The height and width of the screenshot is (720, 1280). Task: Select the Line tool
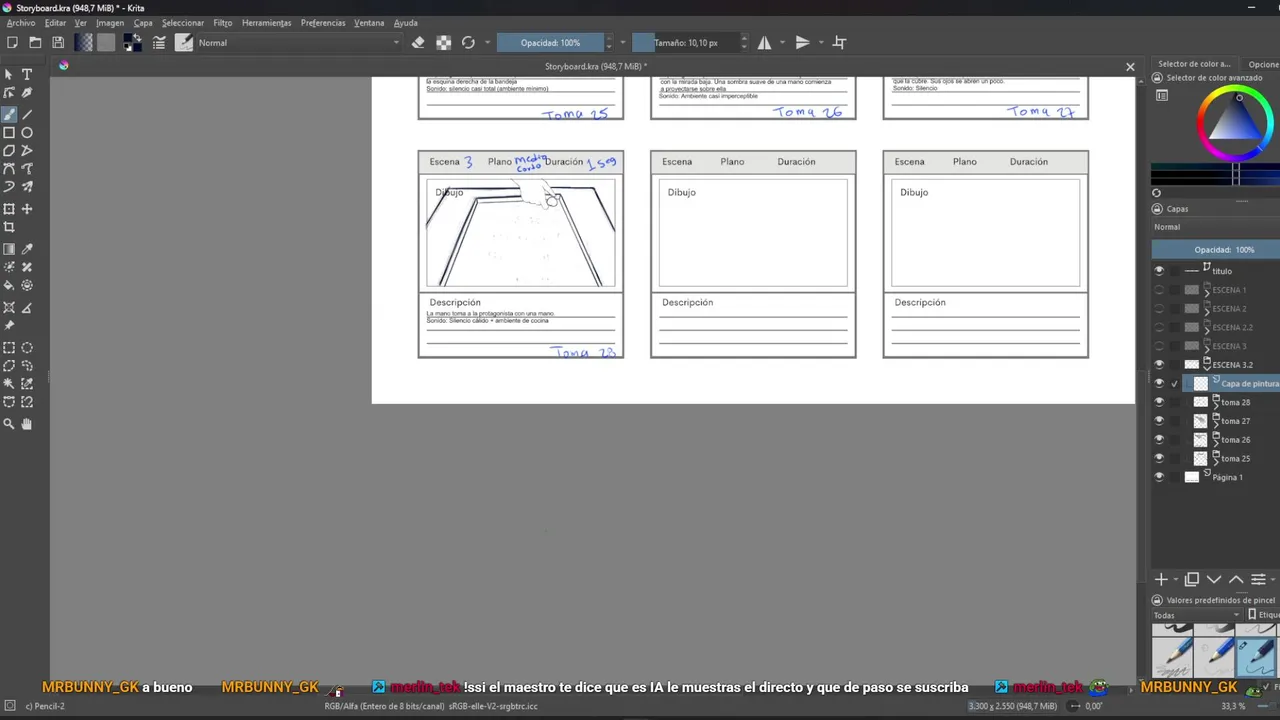[x=27, y=114]
